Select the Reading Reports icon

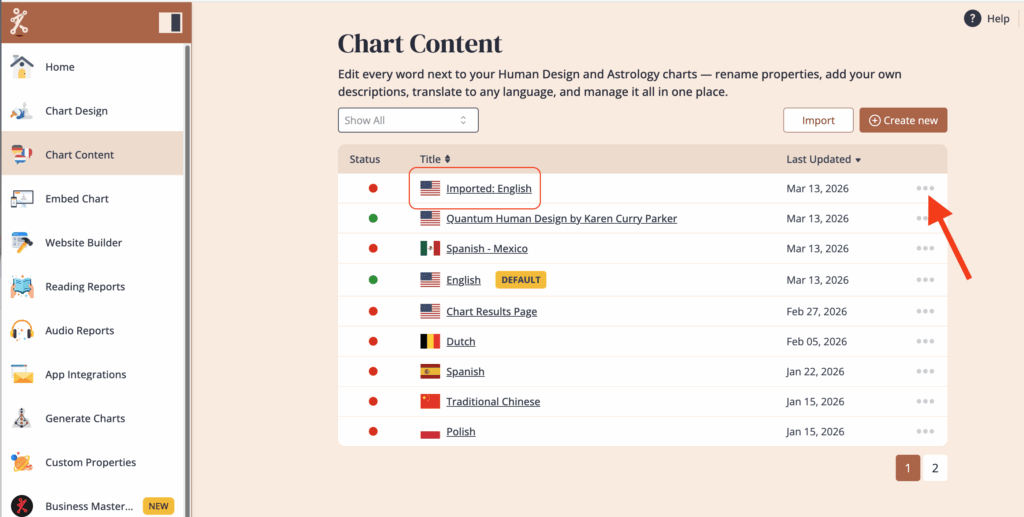tap(22, 287)
